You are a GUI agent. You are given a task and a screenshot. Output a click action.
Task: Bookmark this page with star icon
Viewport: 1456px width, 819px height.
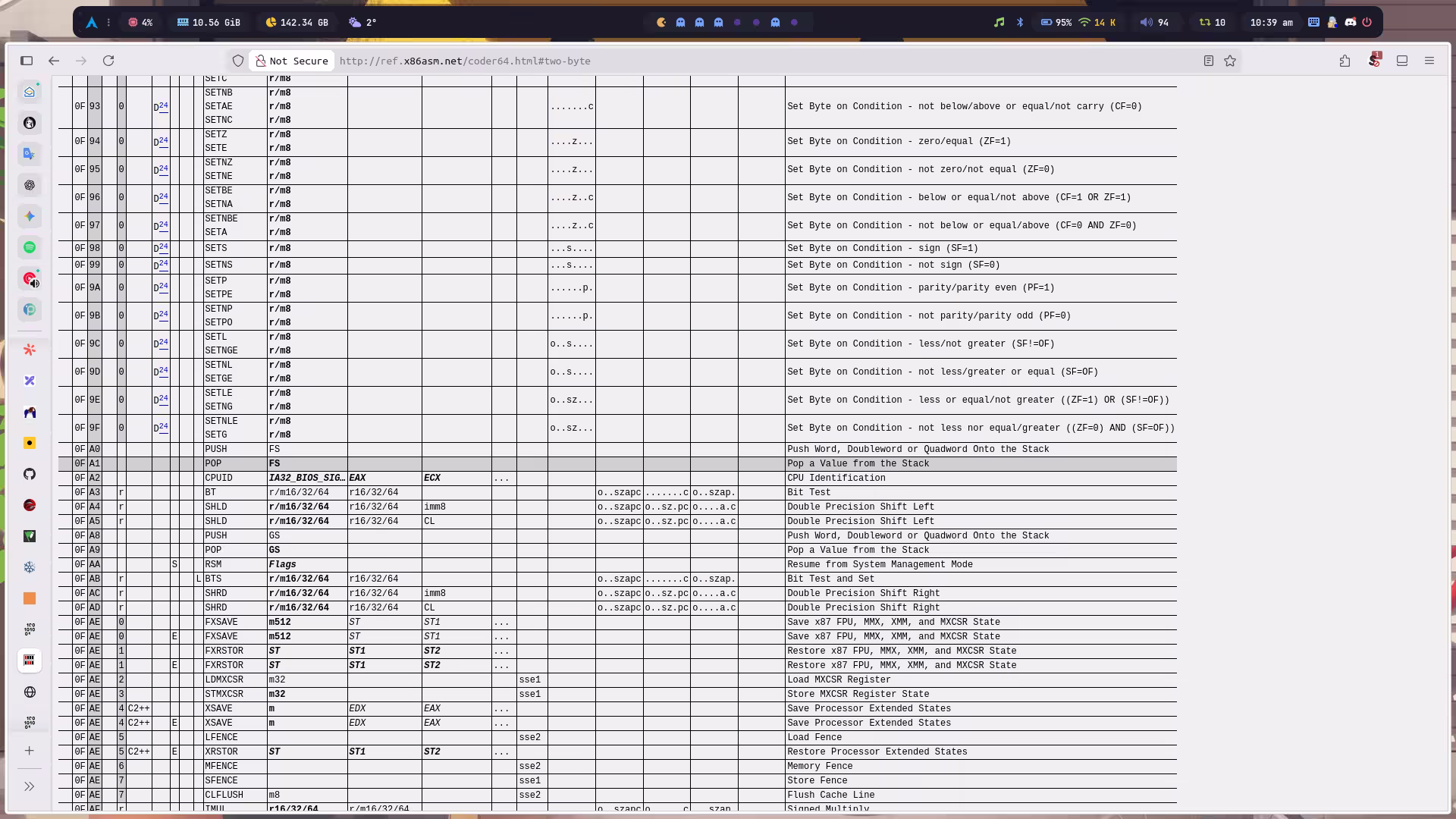click(x=1230, y=61)
